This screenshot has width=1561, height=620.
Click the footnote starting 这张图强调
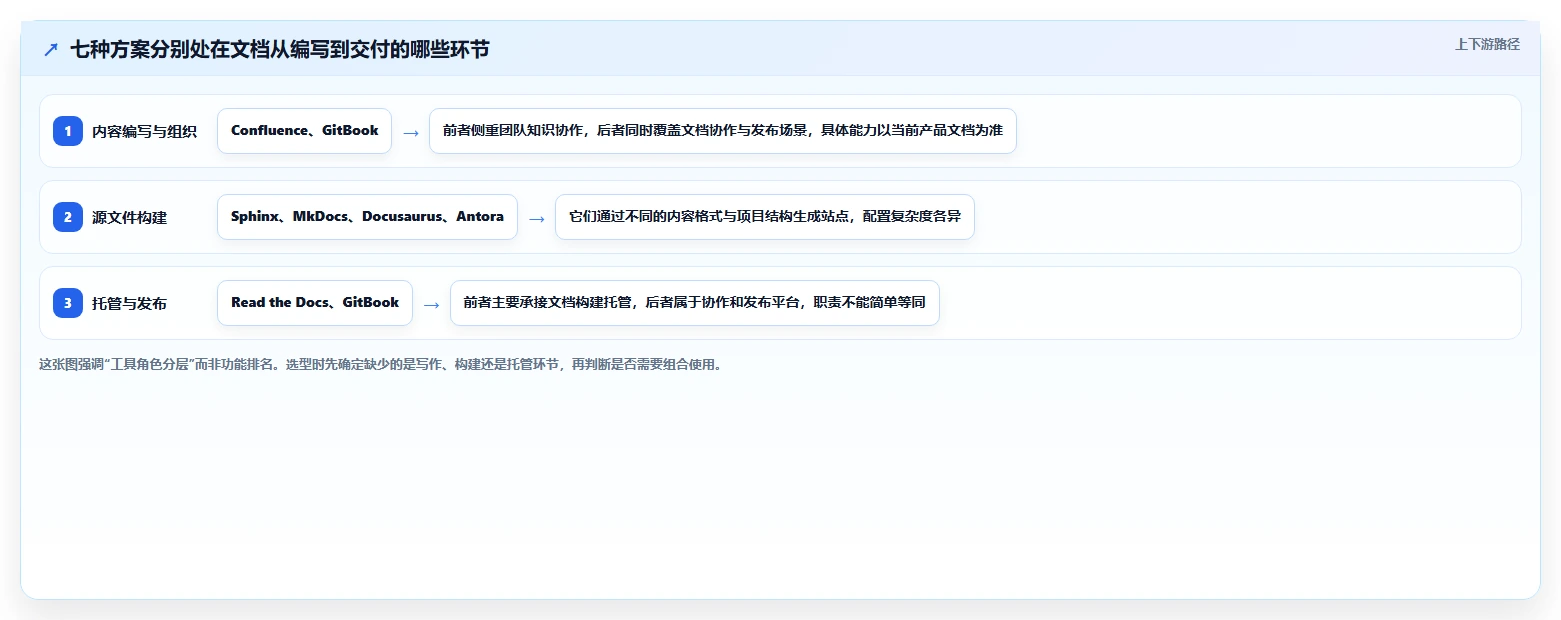[x=380, y=364]
